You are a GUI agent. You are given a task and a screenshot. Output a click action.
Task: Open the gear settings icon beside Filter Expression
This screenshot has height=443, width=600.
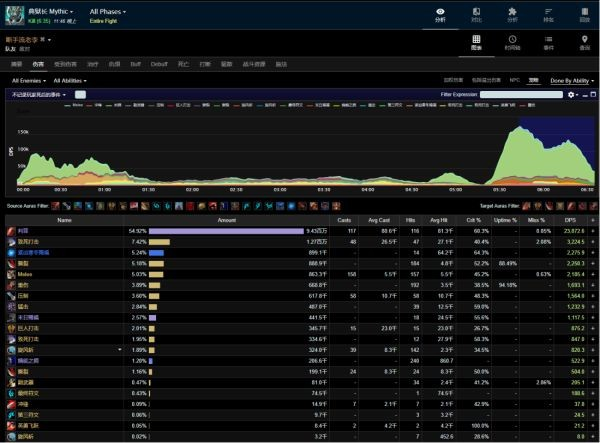(571, 94)
